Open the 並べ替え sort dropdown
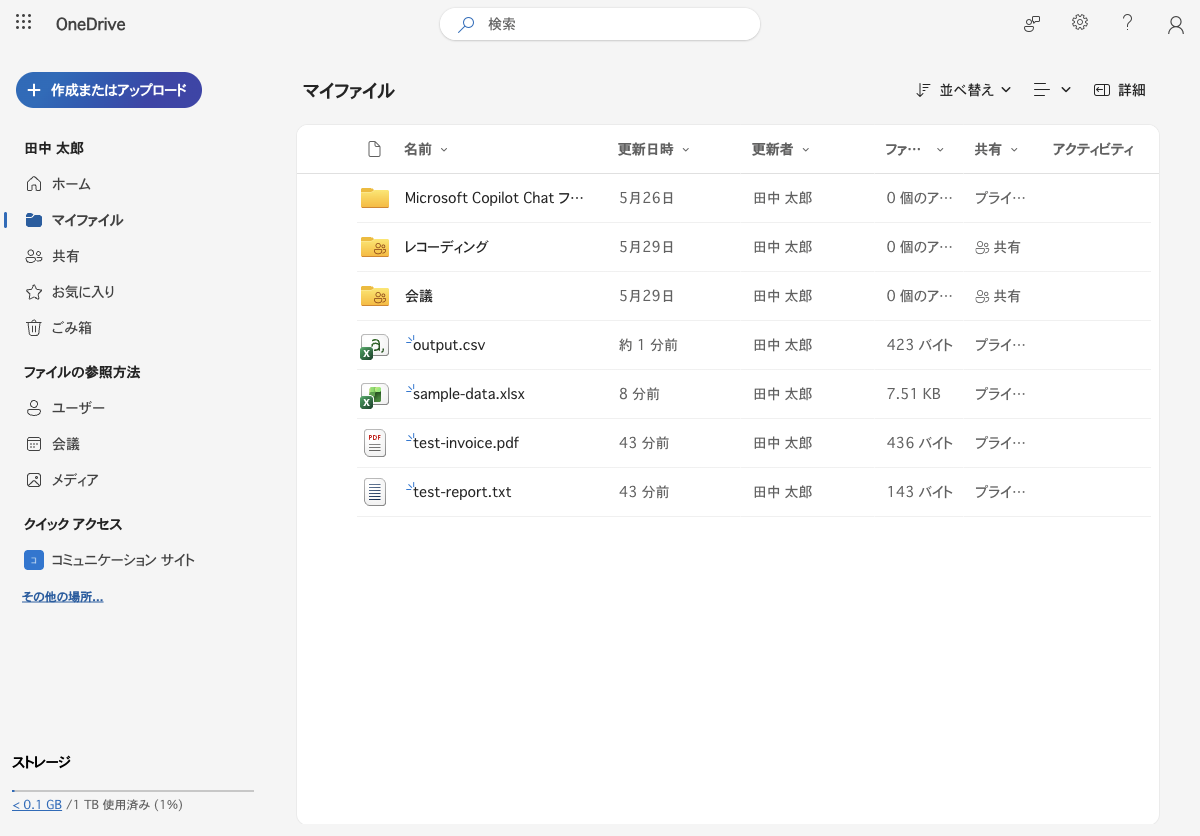 [964, 90]
